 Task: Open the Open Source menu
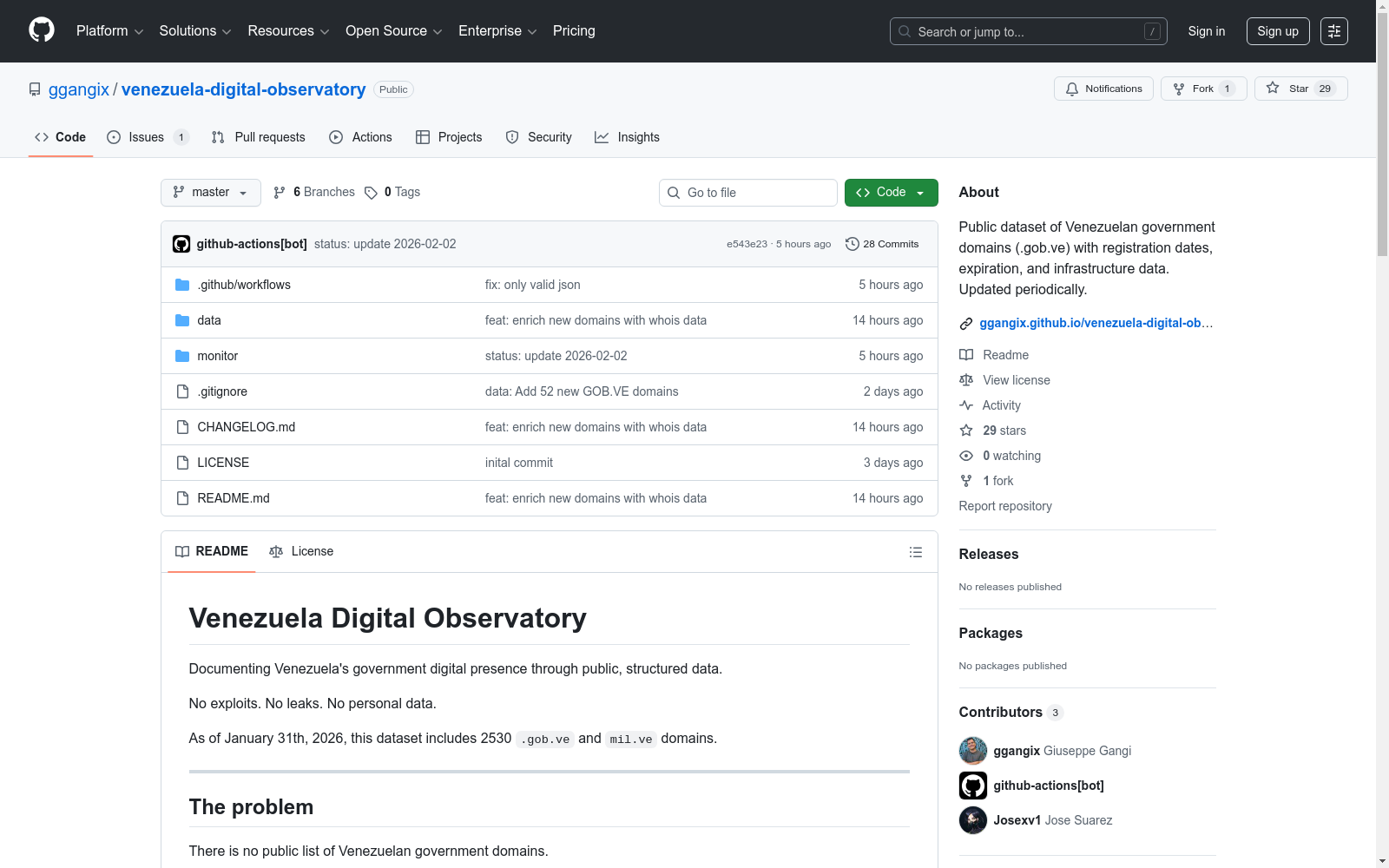394,31
